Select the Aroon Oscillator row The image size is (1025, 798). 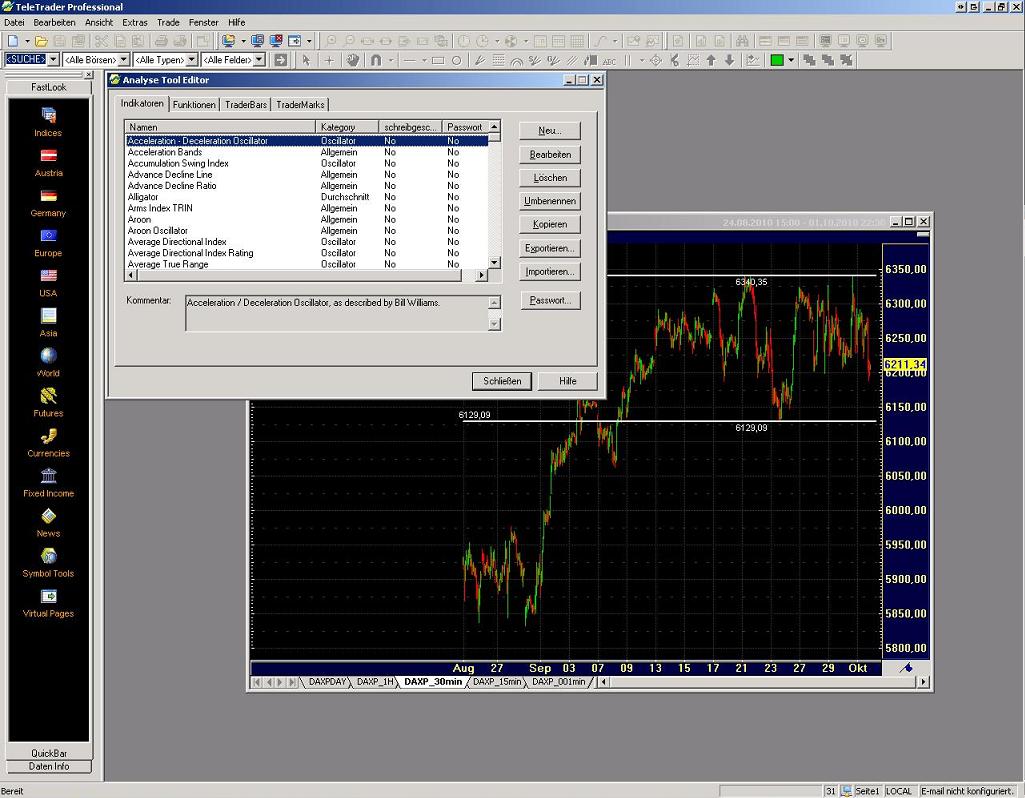tap(307, 231)
